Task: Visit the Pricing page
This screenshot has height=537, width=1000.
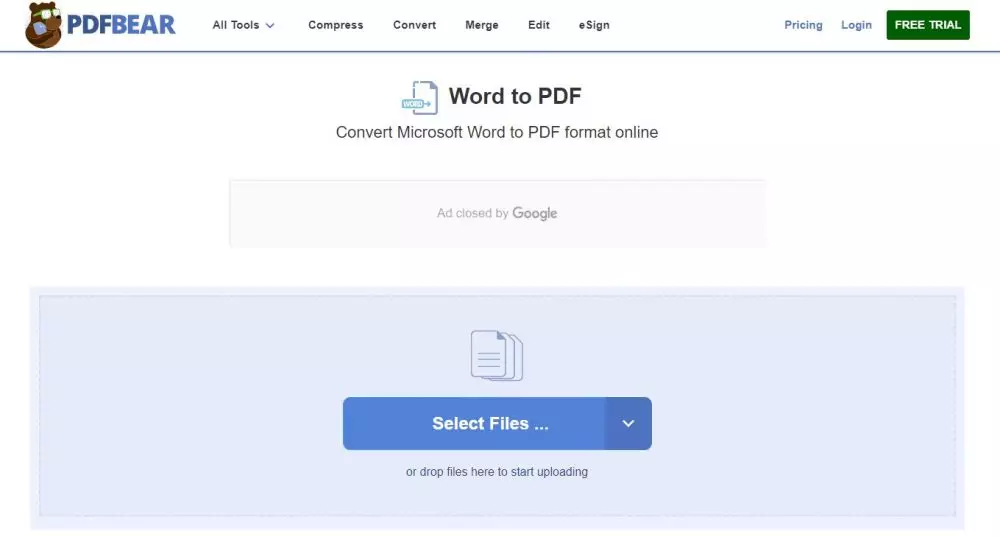Action: (x=803, y=25)
